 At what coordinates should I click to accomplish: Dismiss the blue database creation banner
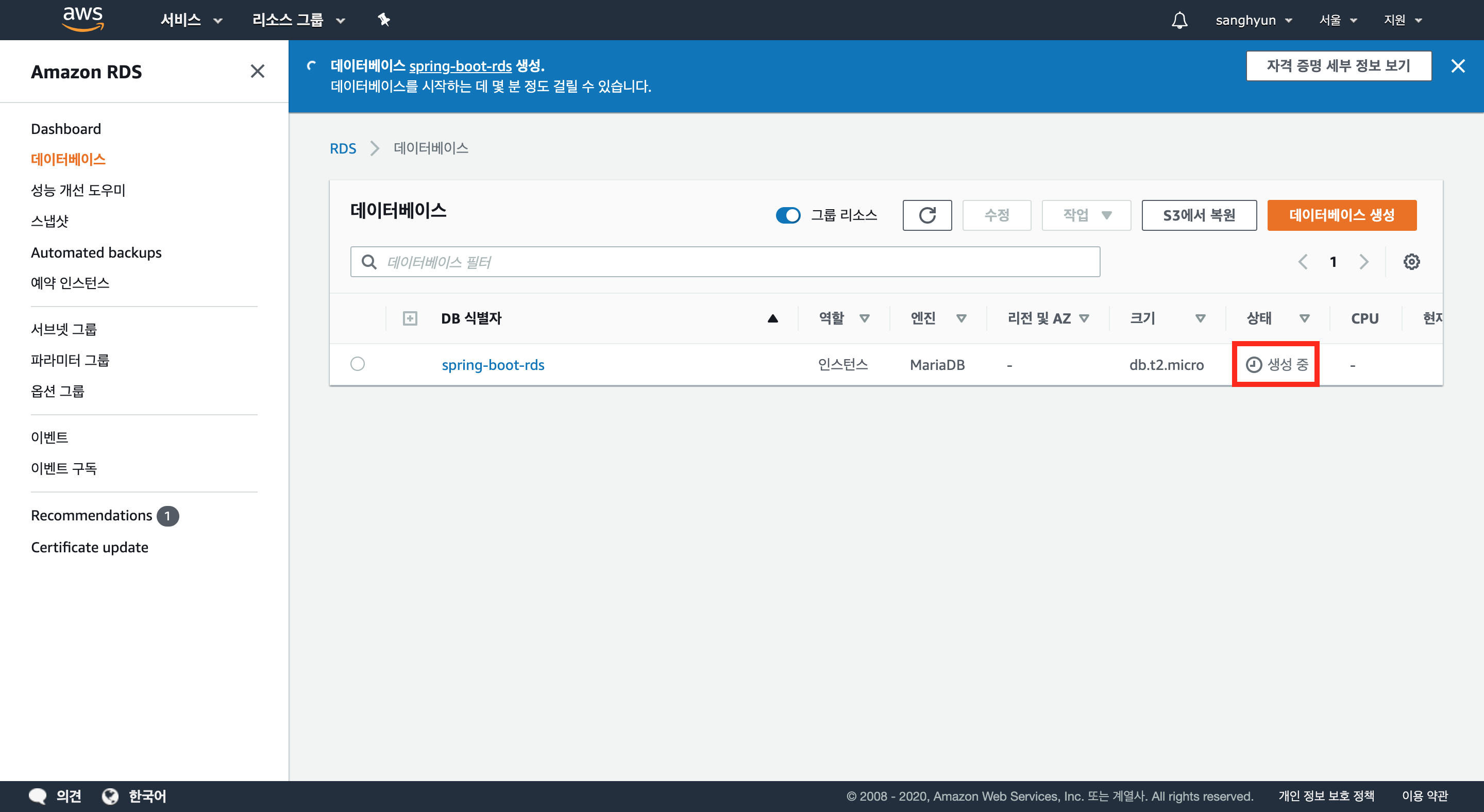(1458, 66)
